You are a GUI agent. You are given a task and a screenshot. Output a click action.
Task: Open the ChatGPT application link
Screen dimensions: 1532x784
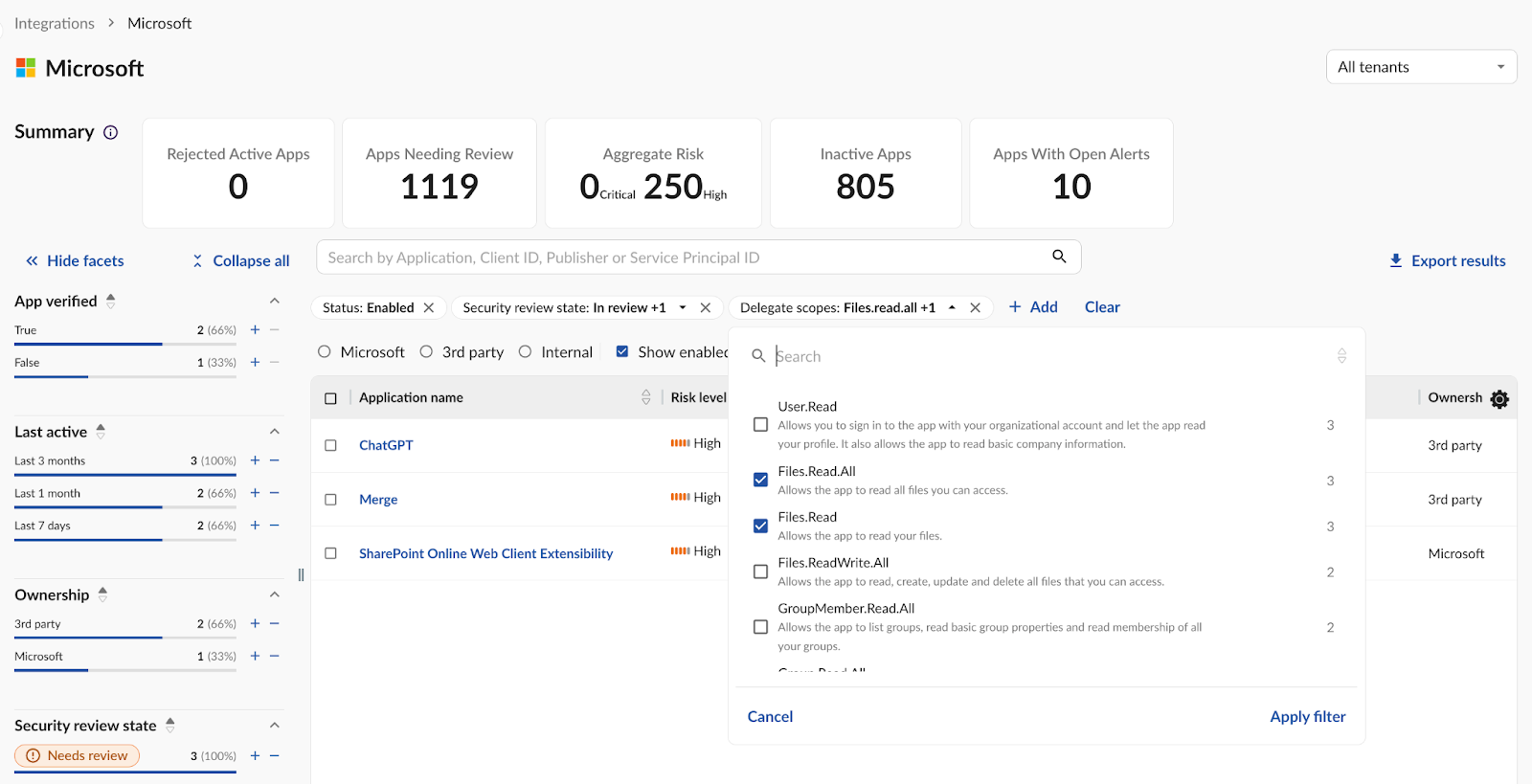(386, 445)
